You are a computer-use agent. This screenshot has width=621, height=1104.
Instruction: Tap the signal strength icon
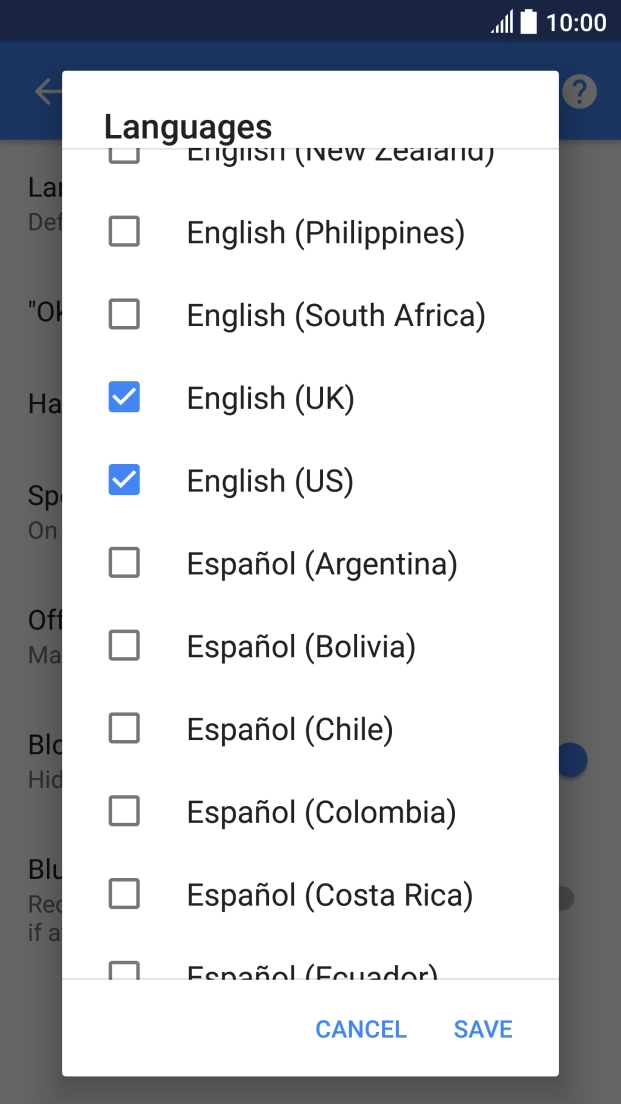(x=502, y=22)
